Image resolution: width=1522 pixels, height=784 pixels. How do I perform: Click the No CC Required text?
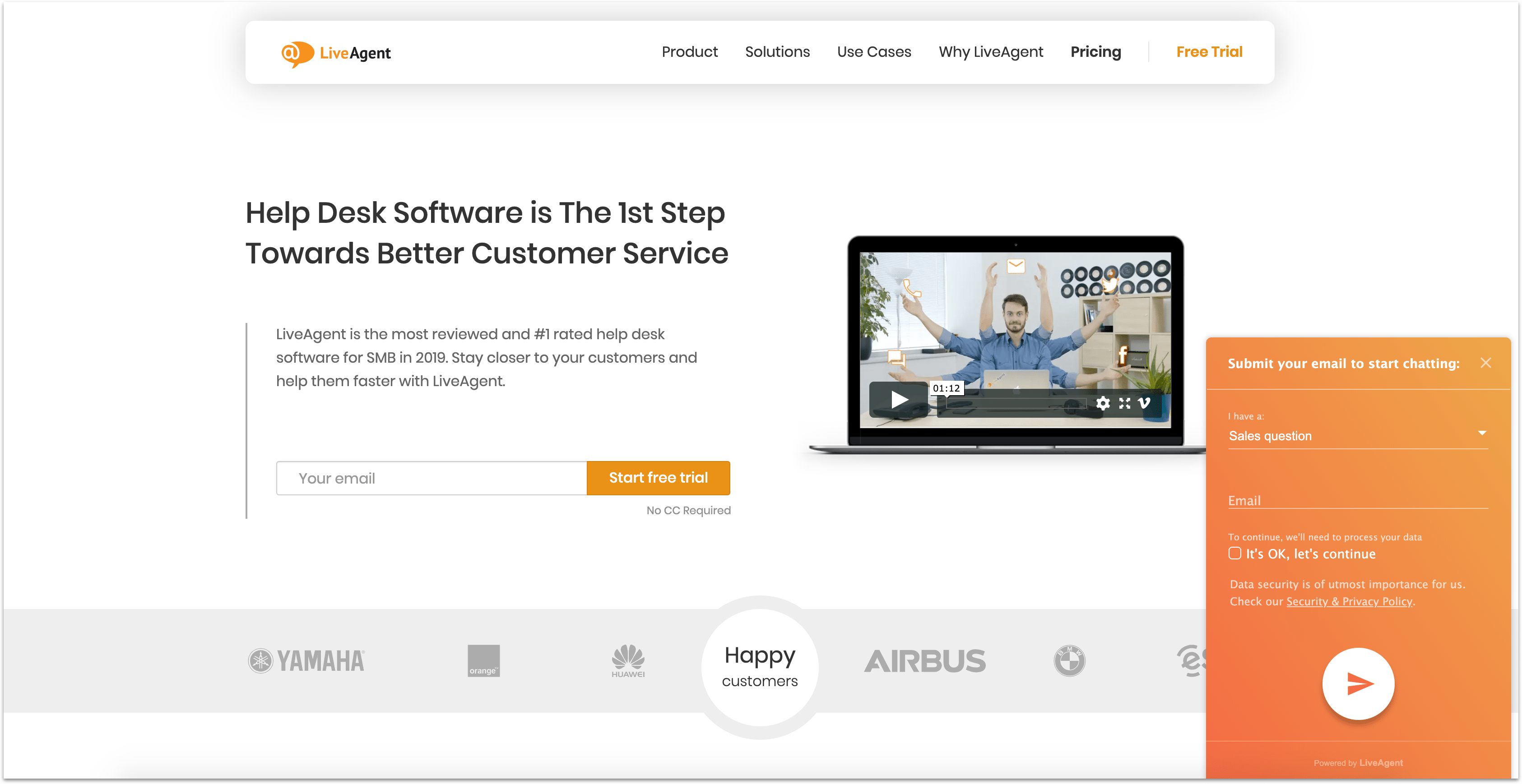point(688,510)
